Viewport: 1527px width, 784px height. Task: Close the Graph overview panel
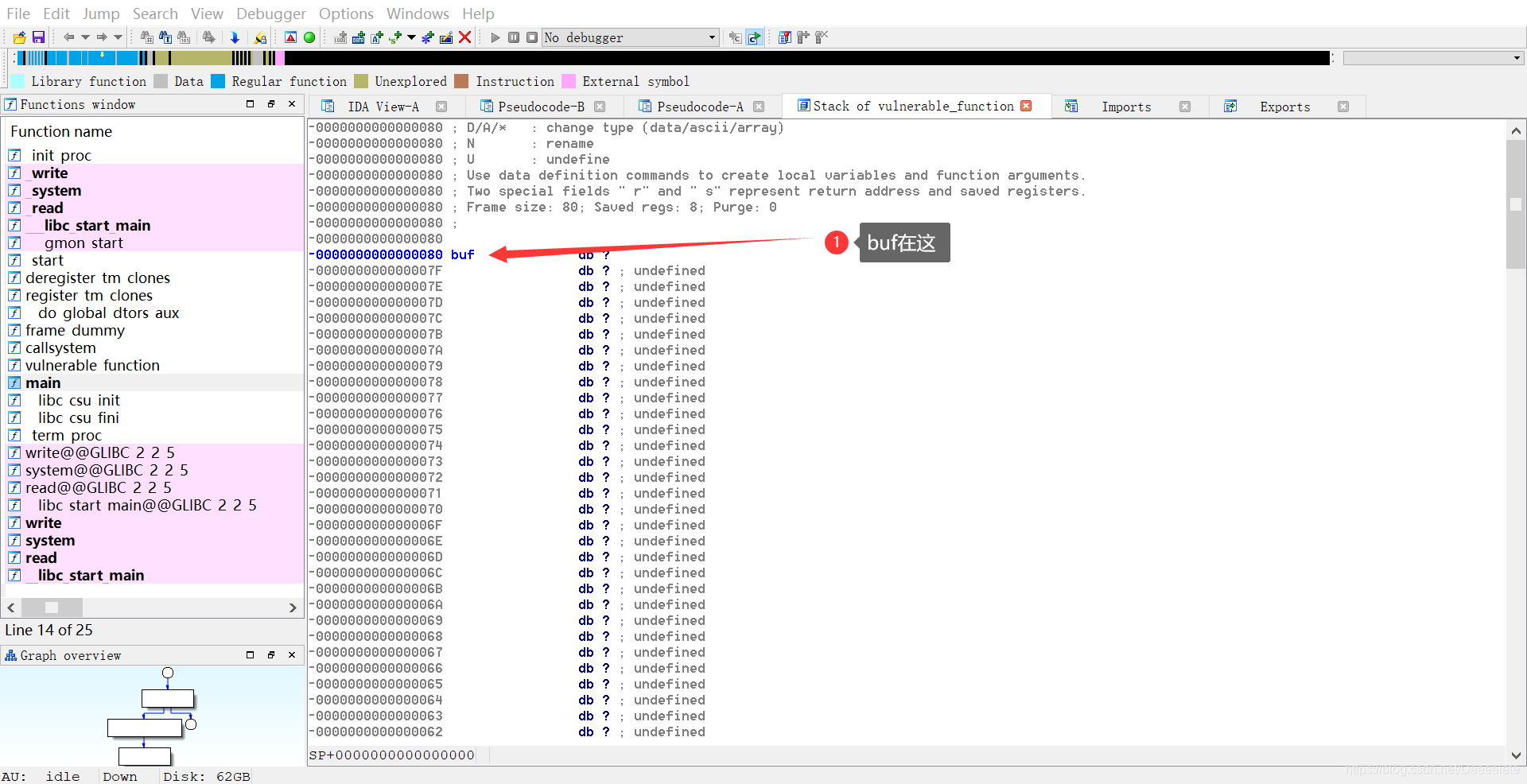point(292,655)
